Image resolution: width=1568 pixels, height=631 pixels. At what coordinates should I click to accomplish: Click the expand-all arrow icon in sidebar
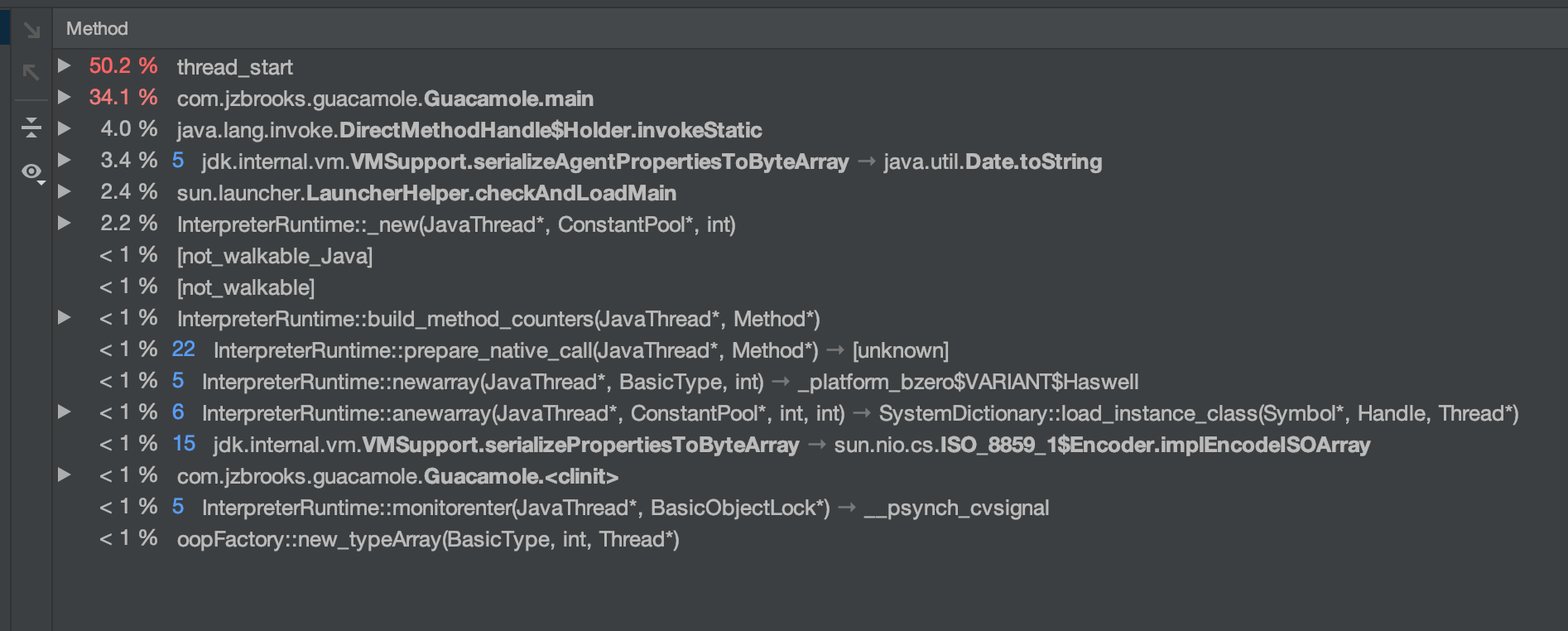click(31, 31)
